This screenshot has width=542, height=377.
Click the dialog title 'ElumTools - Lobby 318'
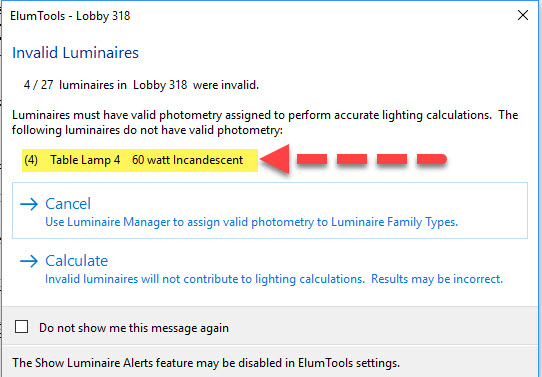tap(70, 16)
